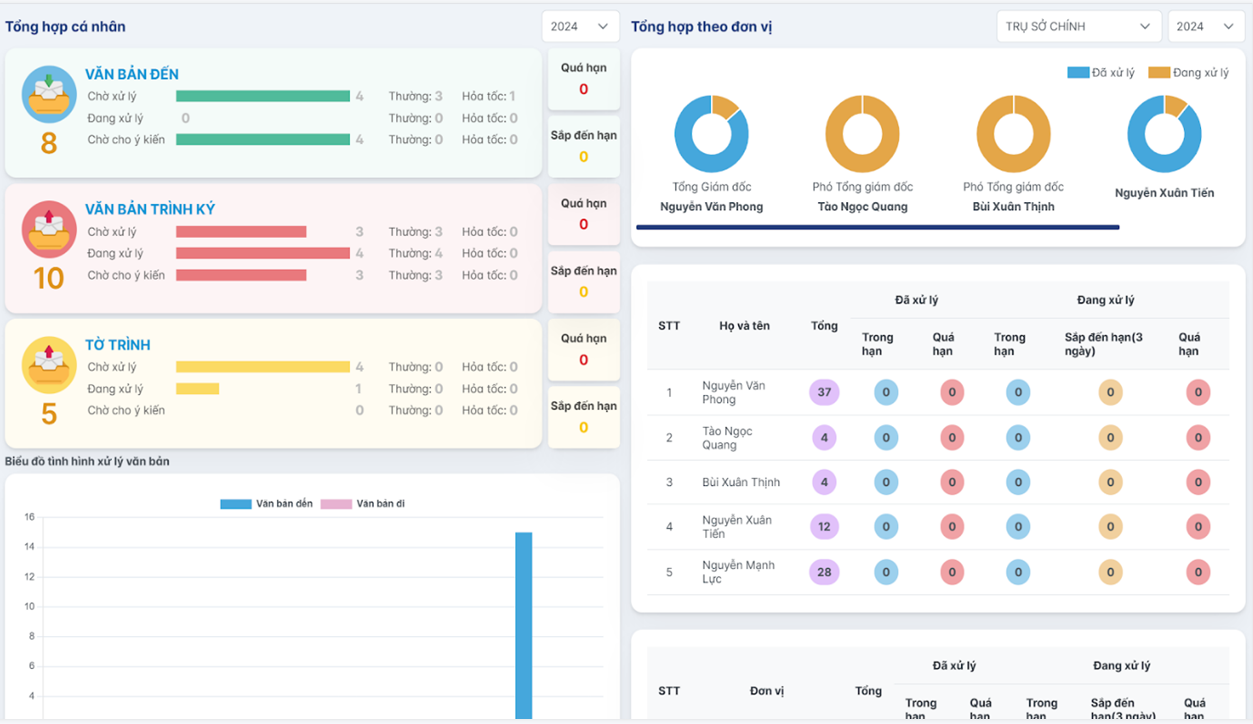Click the Tờ trình yellow icon
The image size is (1253, 724).
[x=49, y=365]
